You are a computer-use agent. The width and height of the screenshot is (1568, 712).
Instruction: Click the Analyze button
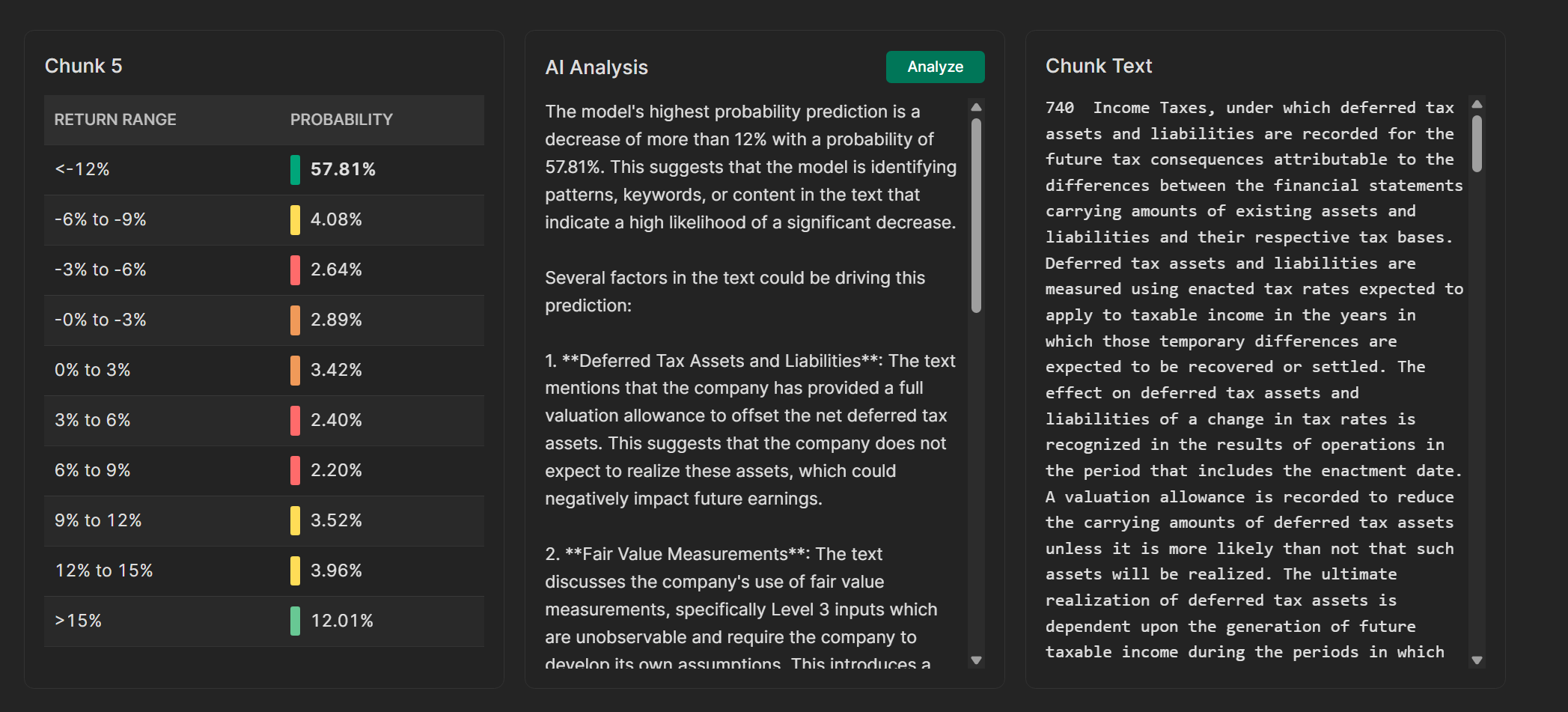935,67
